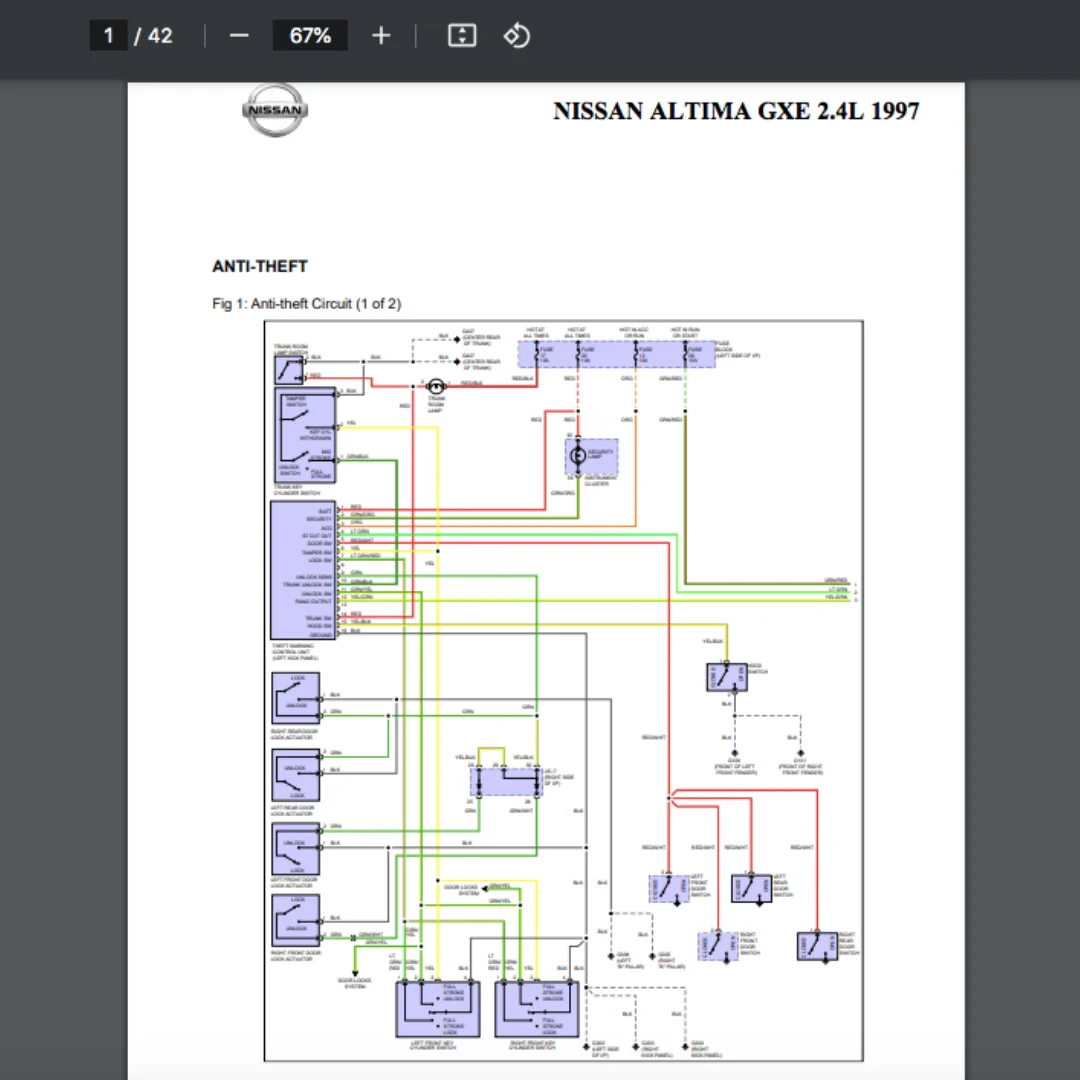
Task: Click the JC-7 junction connector block
Action: (506, 782)
